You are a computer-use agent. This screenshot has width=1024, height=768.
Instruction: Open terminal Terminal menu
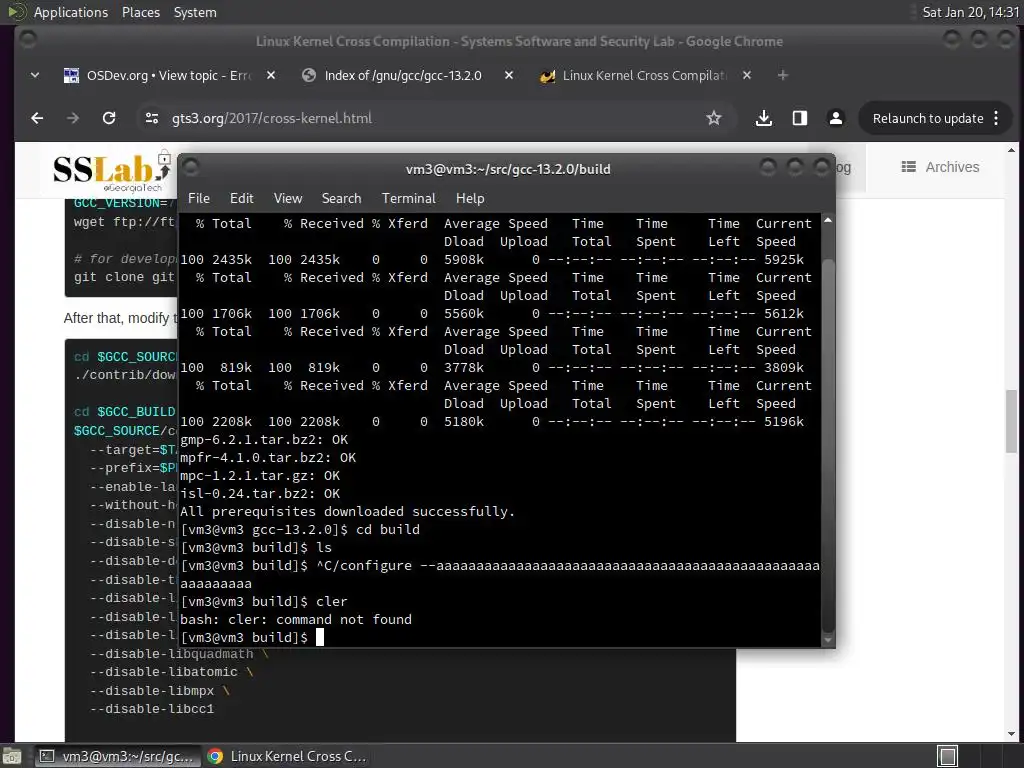(408, 199)
